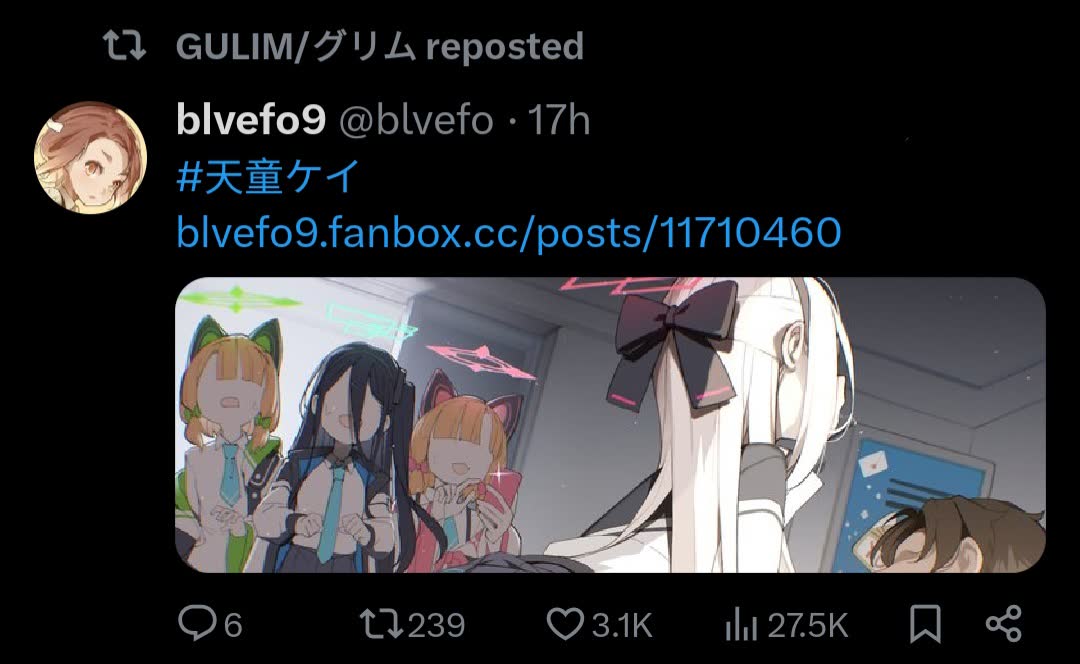Open view analytics bar chart icon
Screen dimensions: 1080x664
point(741,624)
